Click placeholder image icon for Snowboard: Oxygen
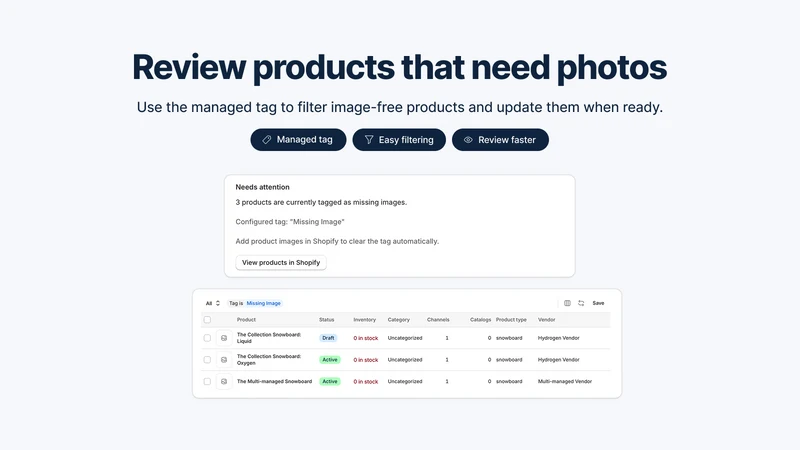The image size is (800, 450). (223, 360)
